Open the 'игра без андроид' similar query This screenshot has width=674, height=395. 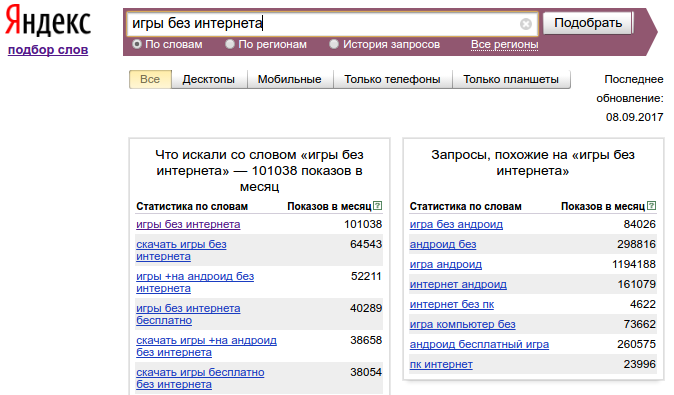456,224
